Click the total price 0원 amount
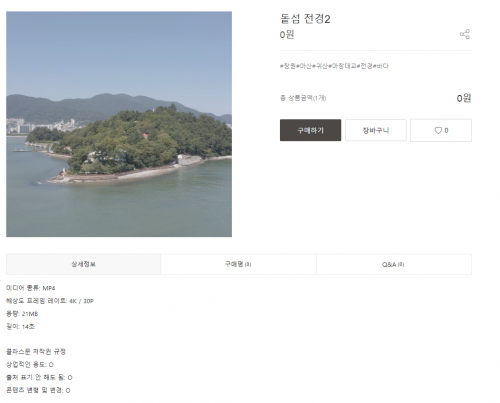 tap(464, 98)
